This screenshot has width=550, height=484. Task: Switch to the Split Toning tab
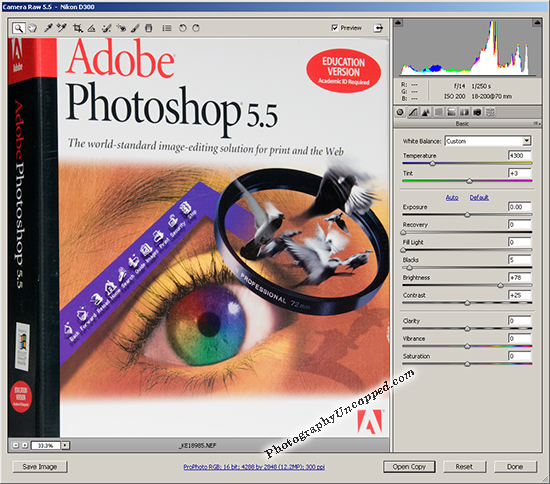(x=451, y=112)
